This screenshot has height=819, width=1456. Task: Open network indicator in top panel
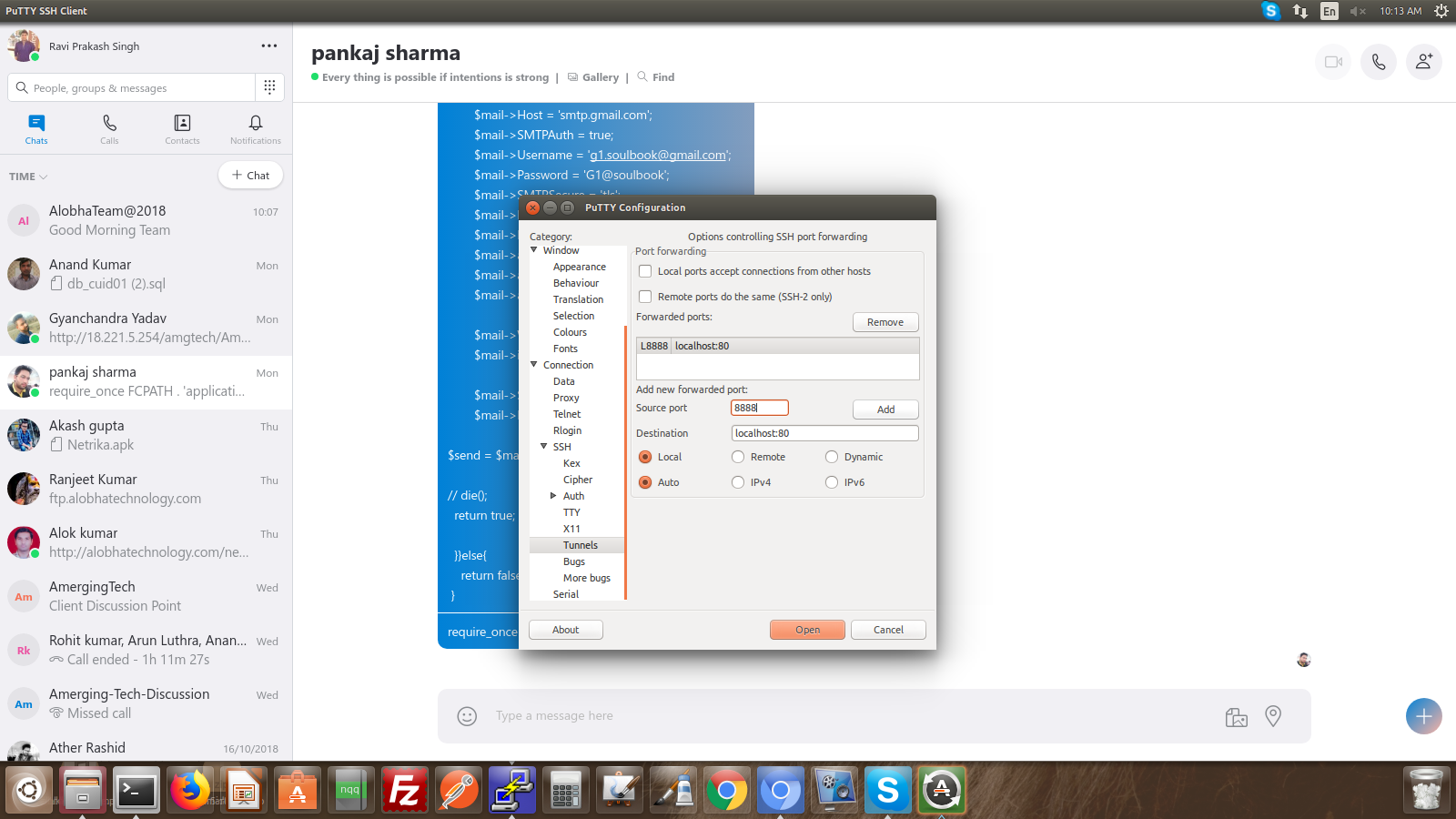click(x=1300, y=11)
